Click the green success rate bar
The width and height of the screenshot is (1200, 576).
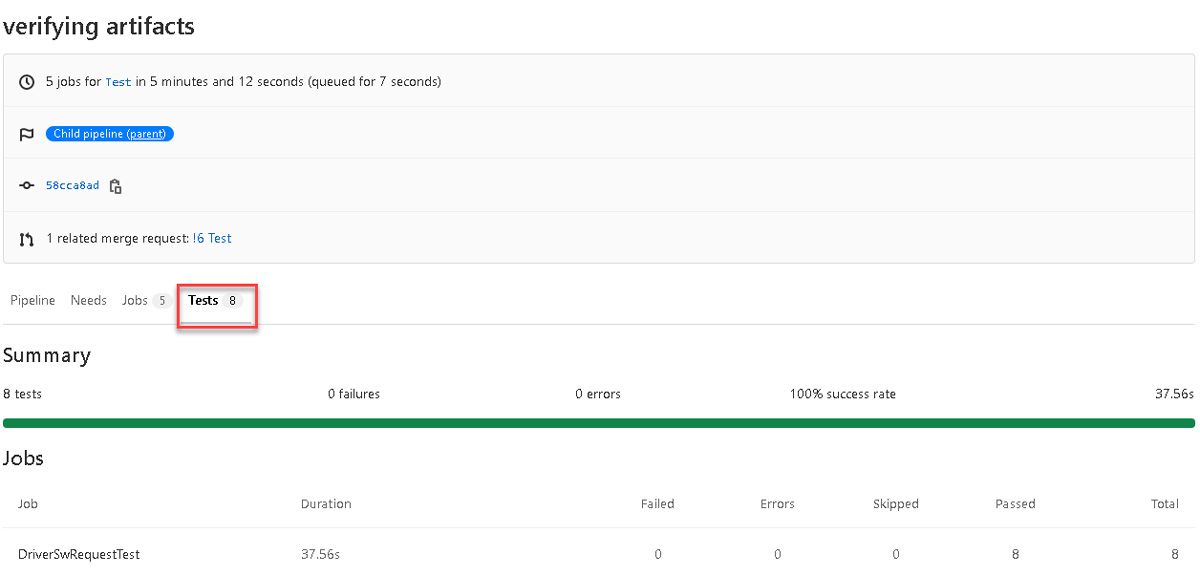click(x=598, y=423)
